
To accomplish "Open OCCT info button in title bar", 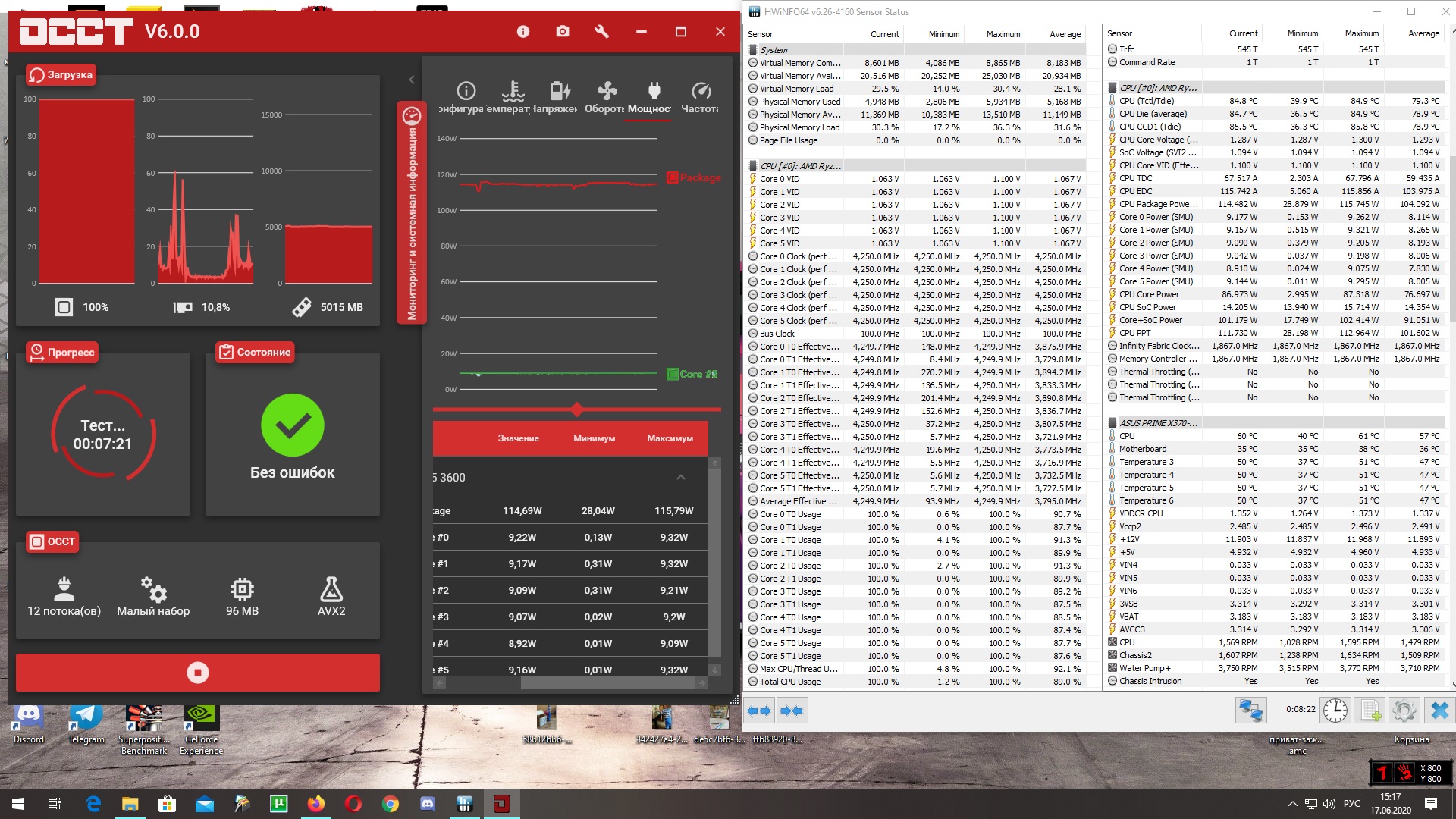I will (x=523, y=32).
